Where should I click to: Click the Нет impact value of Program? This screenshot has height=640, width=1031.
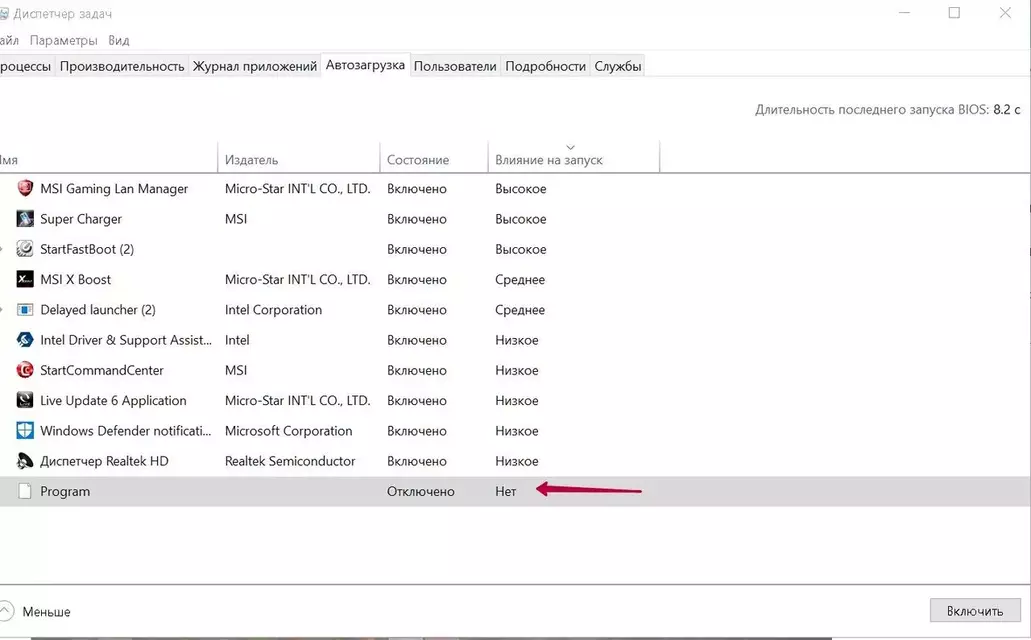[x=506, y=491]
